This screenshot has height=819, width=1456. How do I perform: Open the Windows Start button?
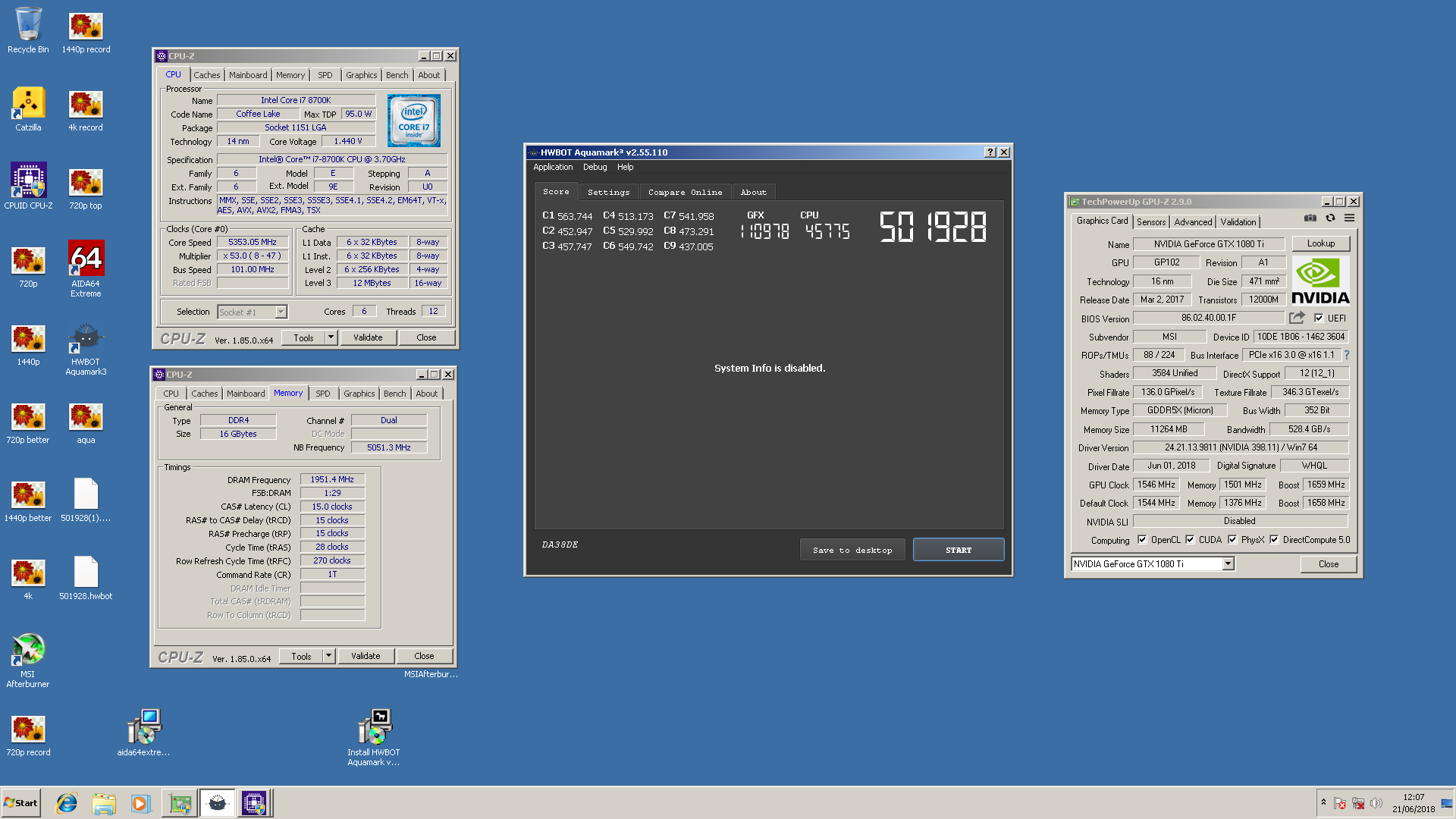(21, 803)
